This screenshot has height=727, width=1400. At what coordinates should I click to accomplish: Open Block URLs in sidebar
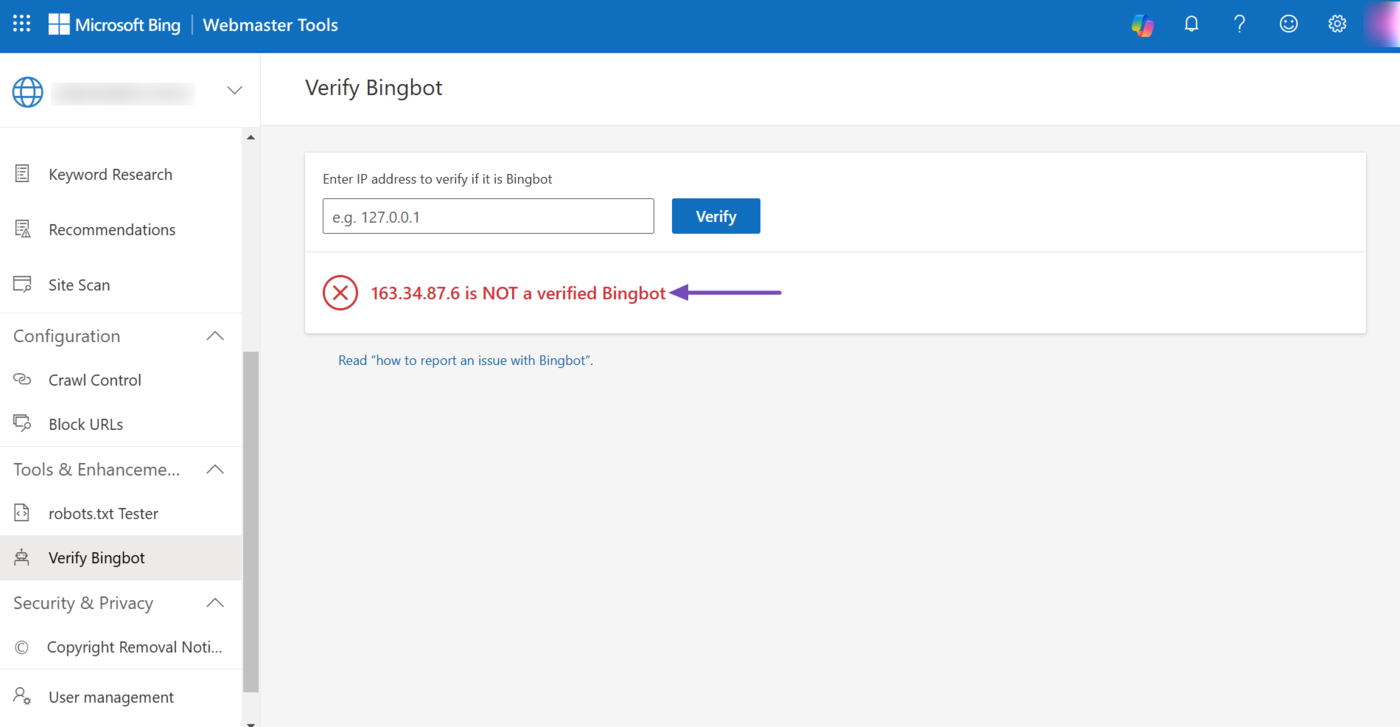click(86, 424)
